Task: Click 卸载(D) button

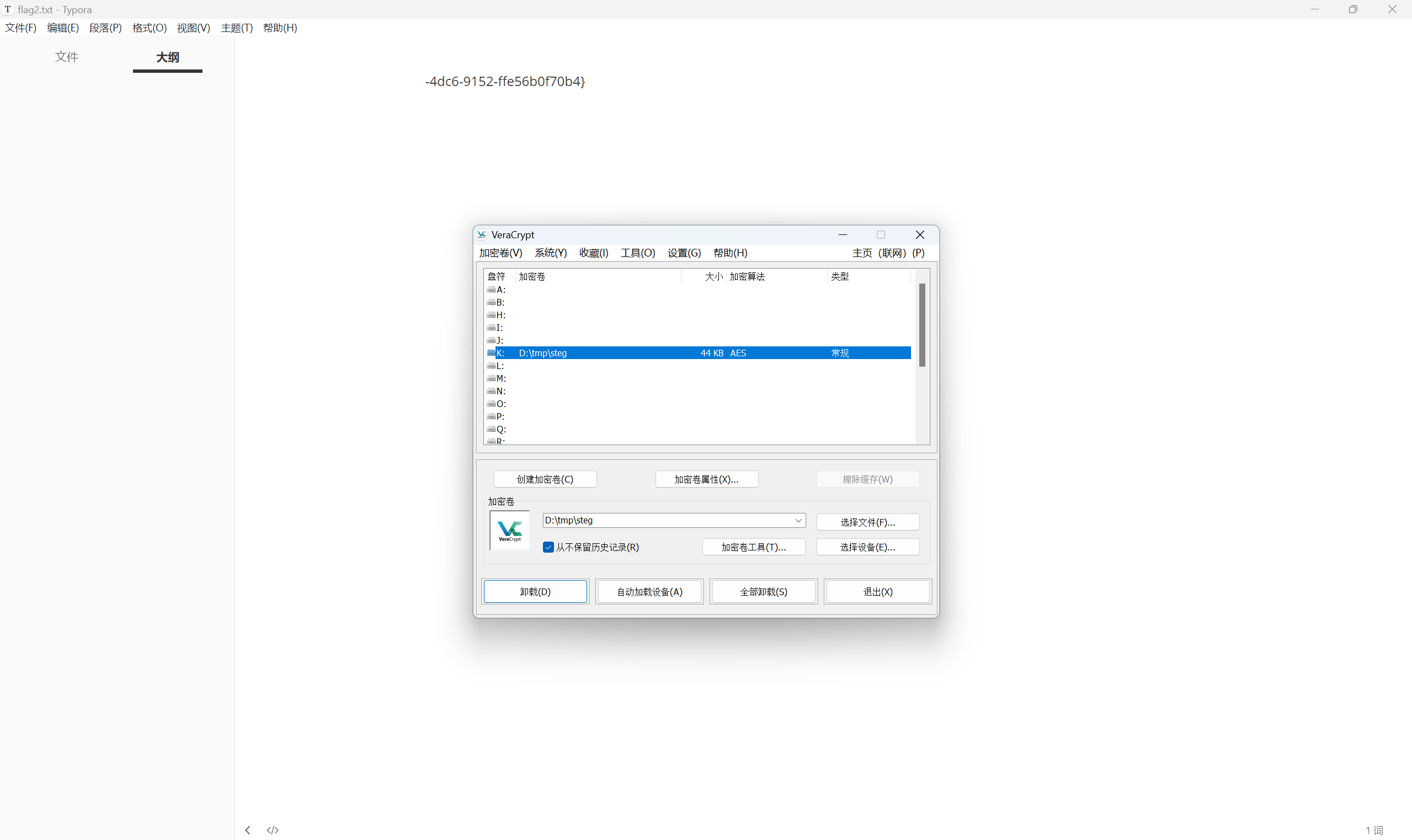Action: (536, 592)
